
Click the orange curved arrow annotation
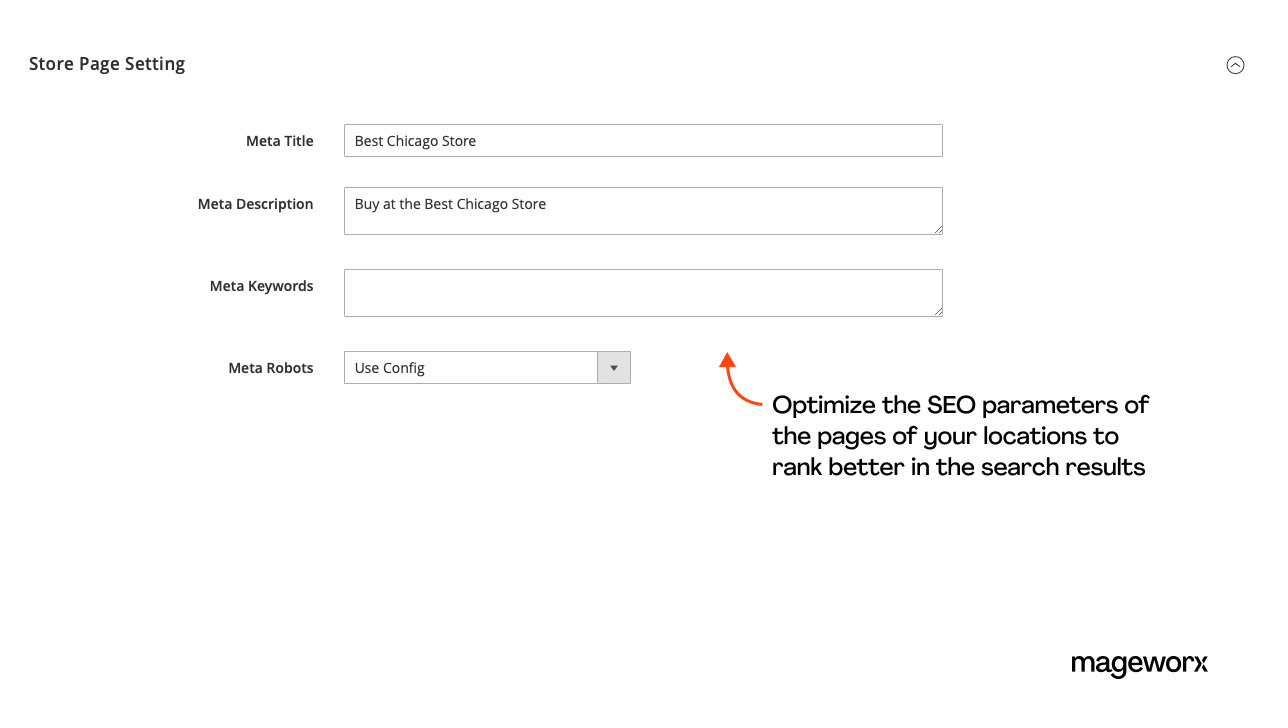(x=737, y=382)
